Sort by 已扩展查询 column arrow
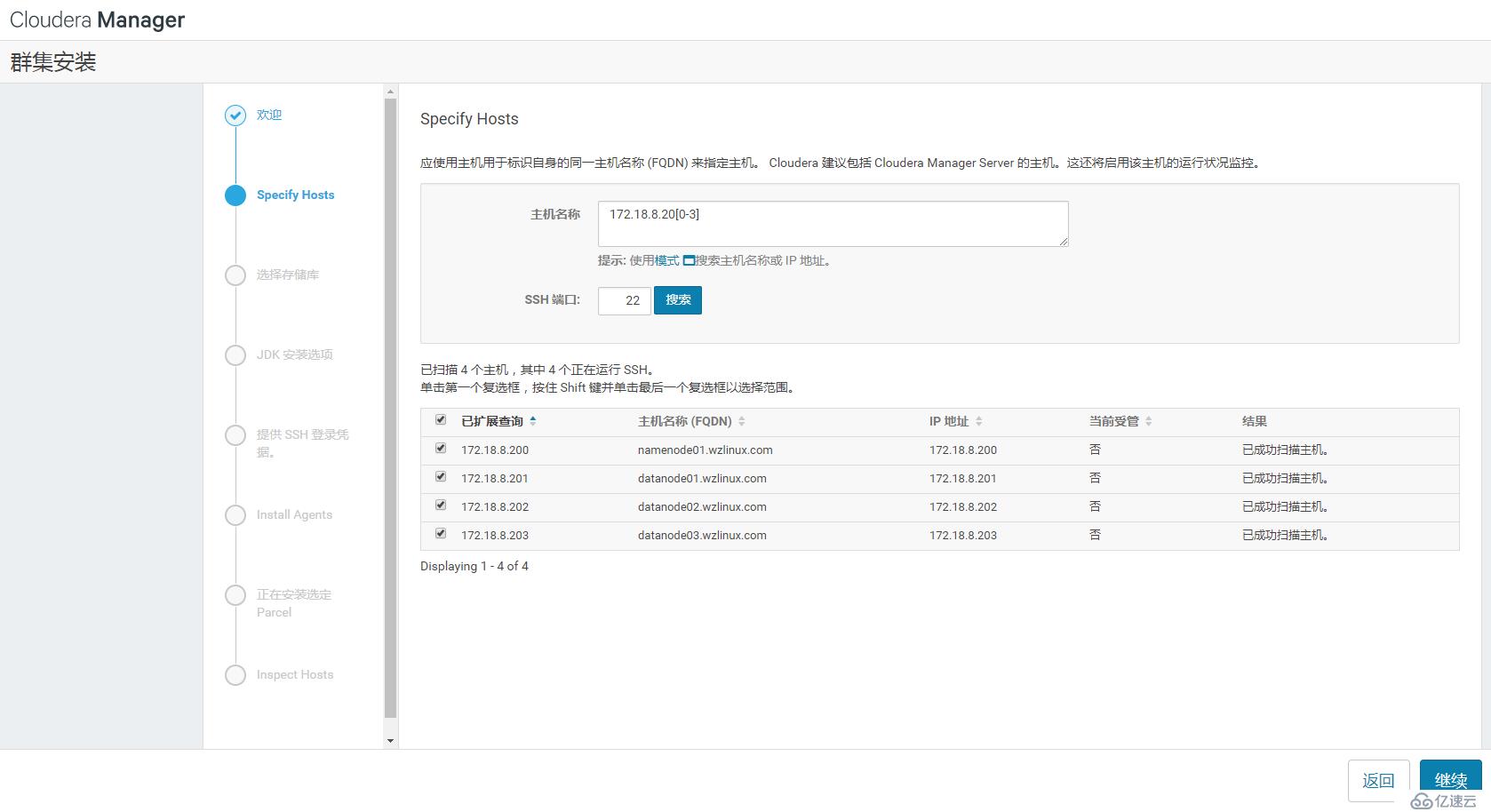1491x812 pixels. pos(533,421)
